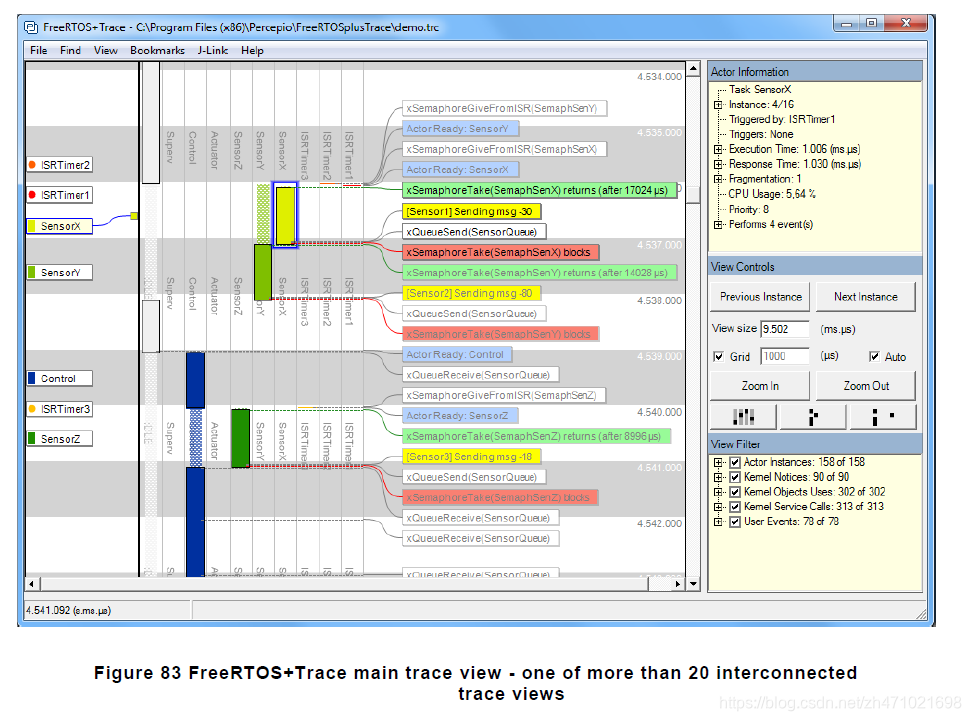Screen dimensions: 971x721
Task: Expand the Execution Time tree node
Action: (x=718, y=149)
